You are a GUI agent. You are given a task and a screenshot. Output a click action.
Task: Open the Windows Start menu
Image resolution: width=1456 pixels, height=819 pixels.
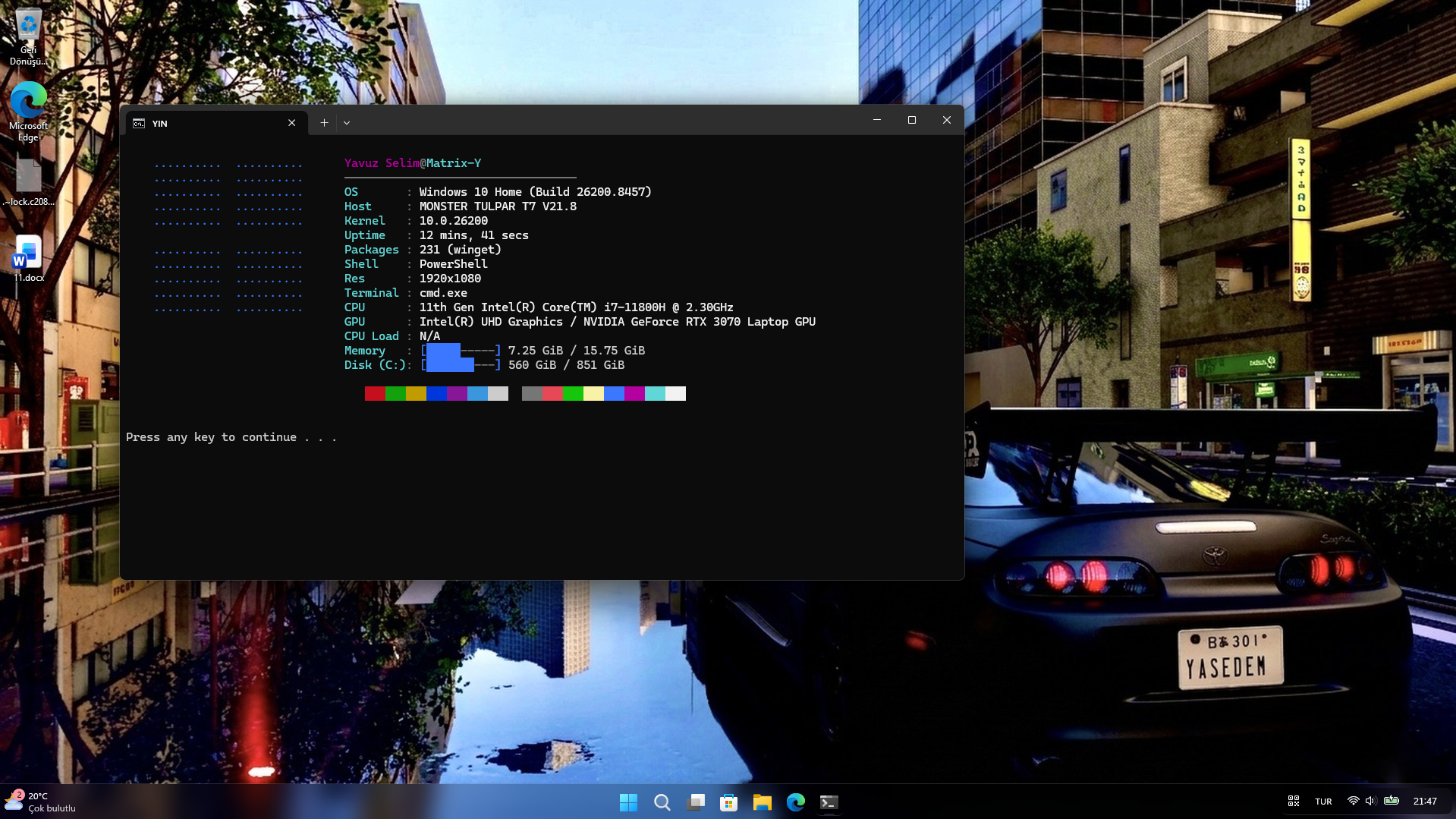628,802
